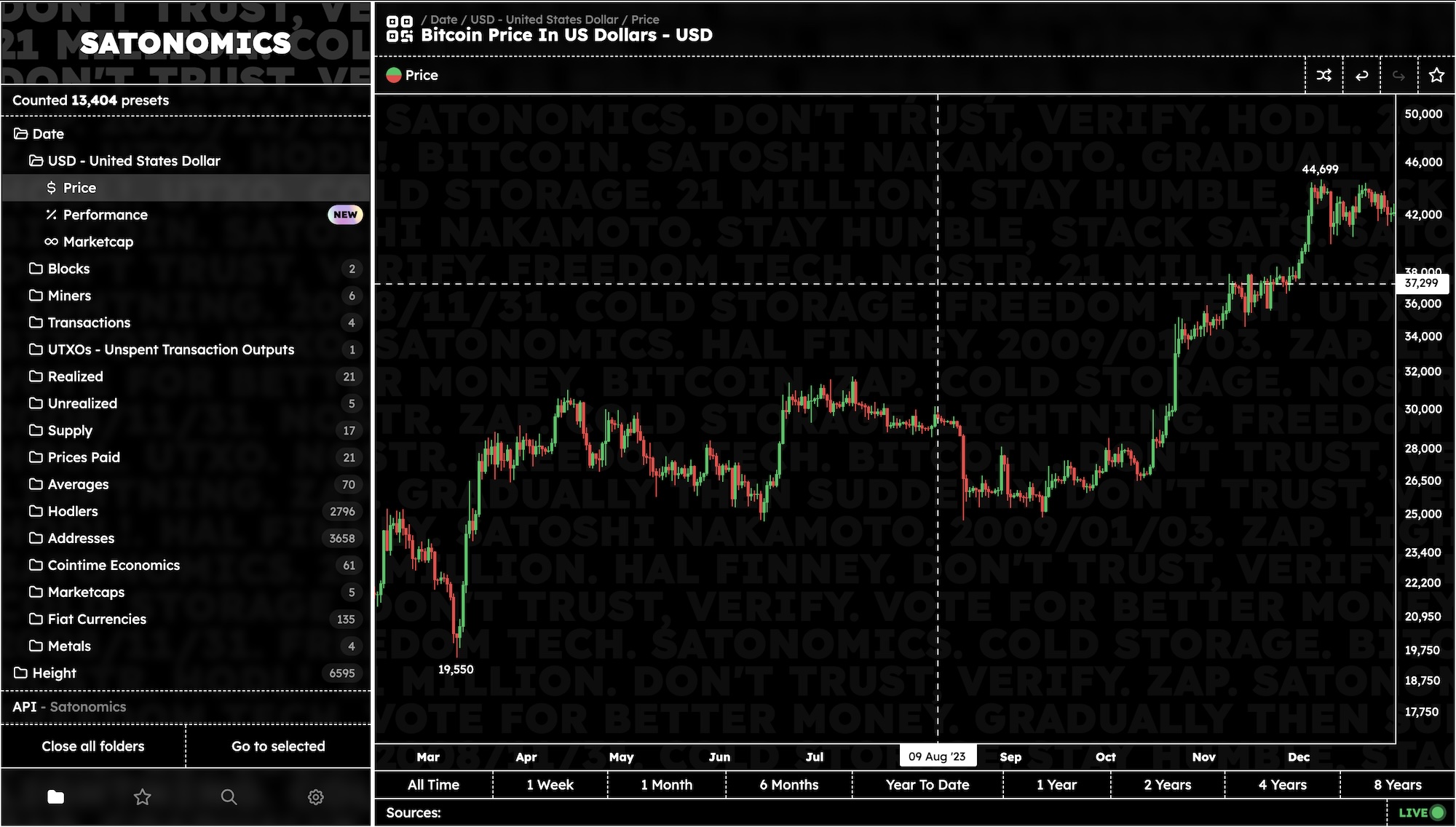Set time range to 2 Years
Viewport: 1456px width, 827px height.
coord(1168,785)
